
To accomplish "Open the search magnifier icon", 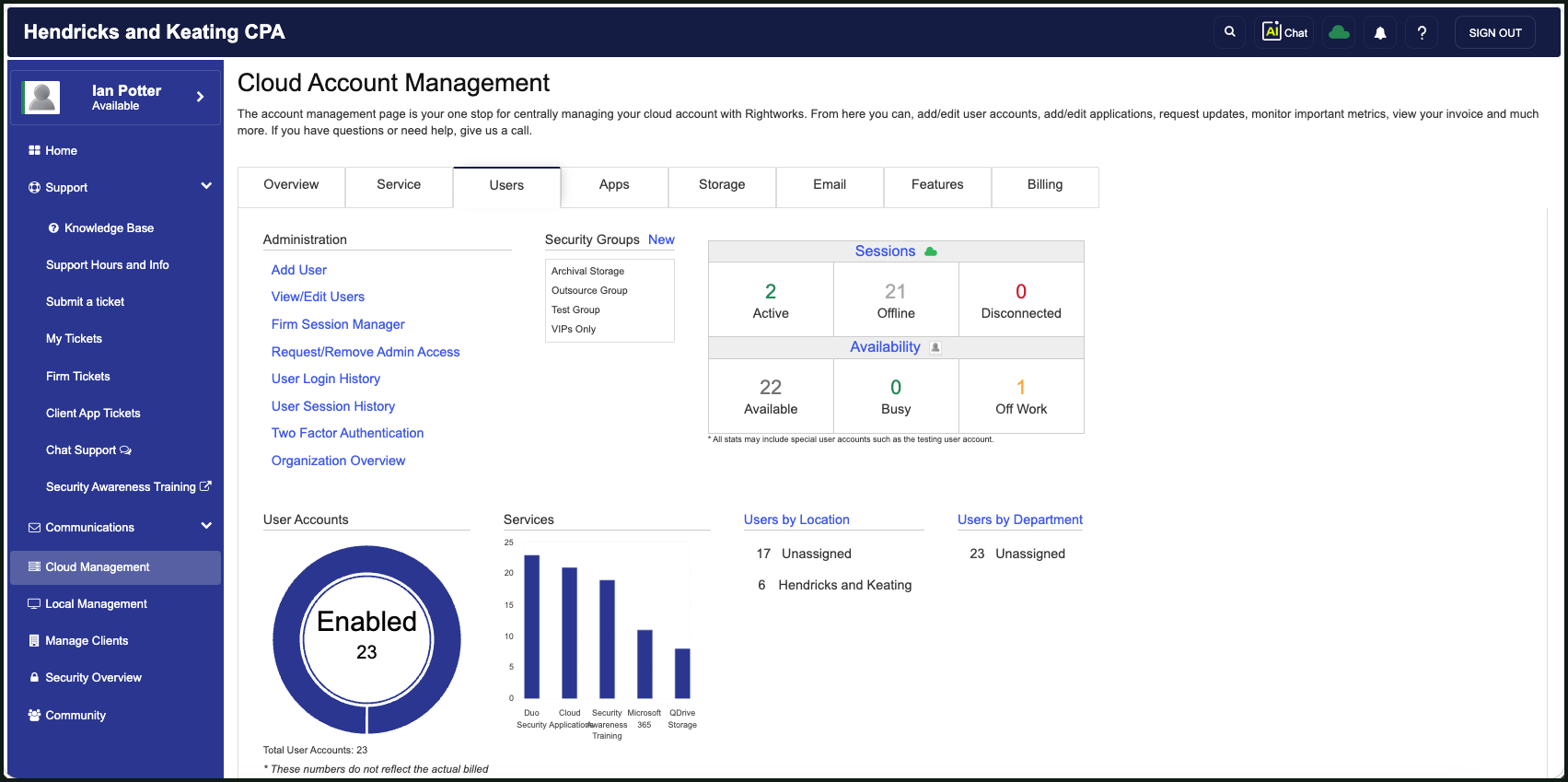I will 1229,32.
